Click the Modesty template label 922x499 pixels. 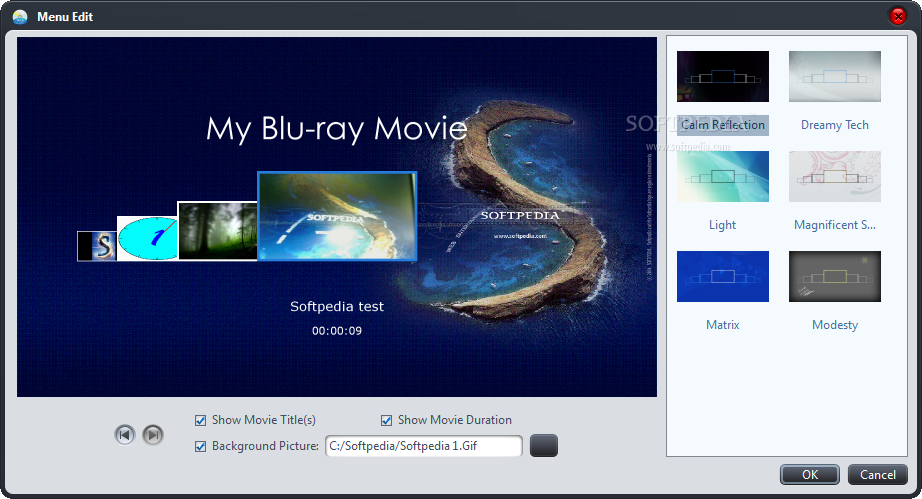[835, 325]
